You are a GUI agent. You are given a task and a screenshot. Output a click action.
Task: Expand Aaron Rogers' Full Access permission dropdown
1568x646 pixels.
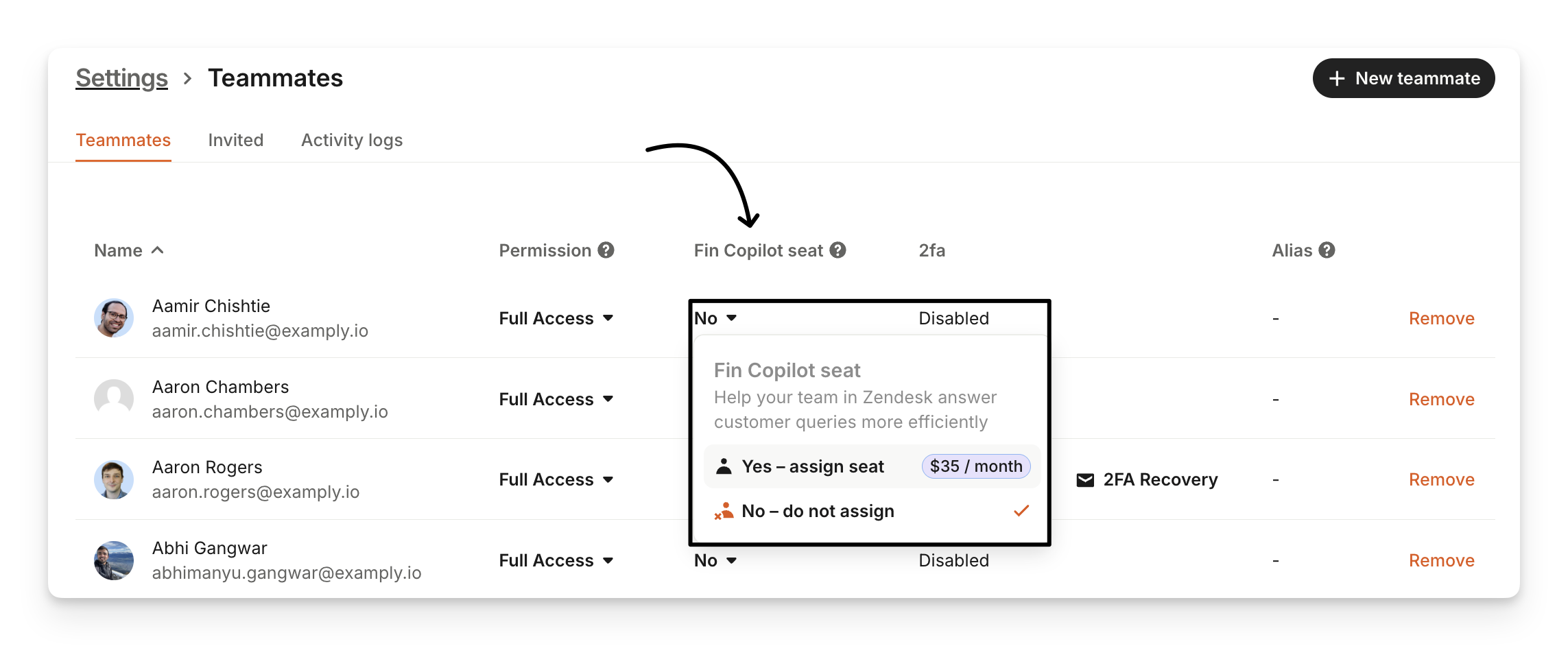(556, 479)
